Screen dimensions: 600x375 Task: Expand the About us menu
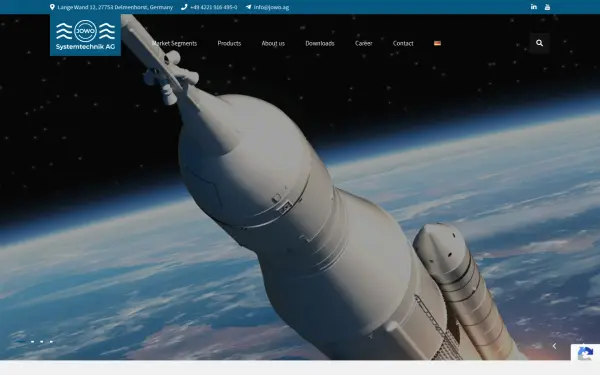click(x=273, y=43)
